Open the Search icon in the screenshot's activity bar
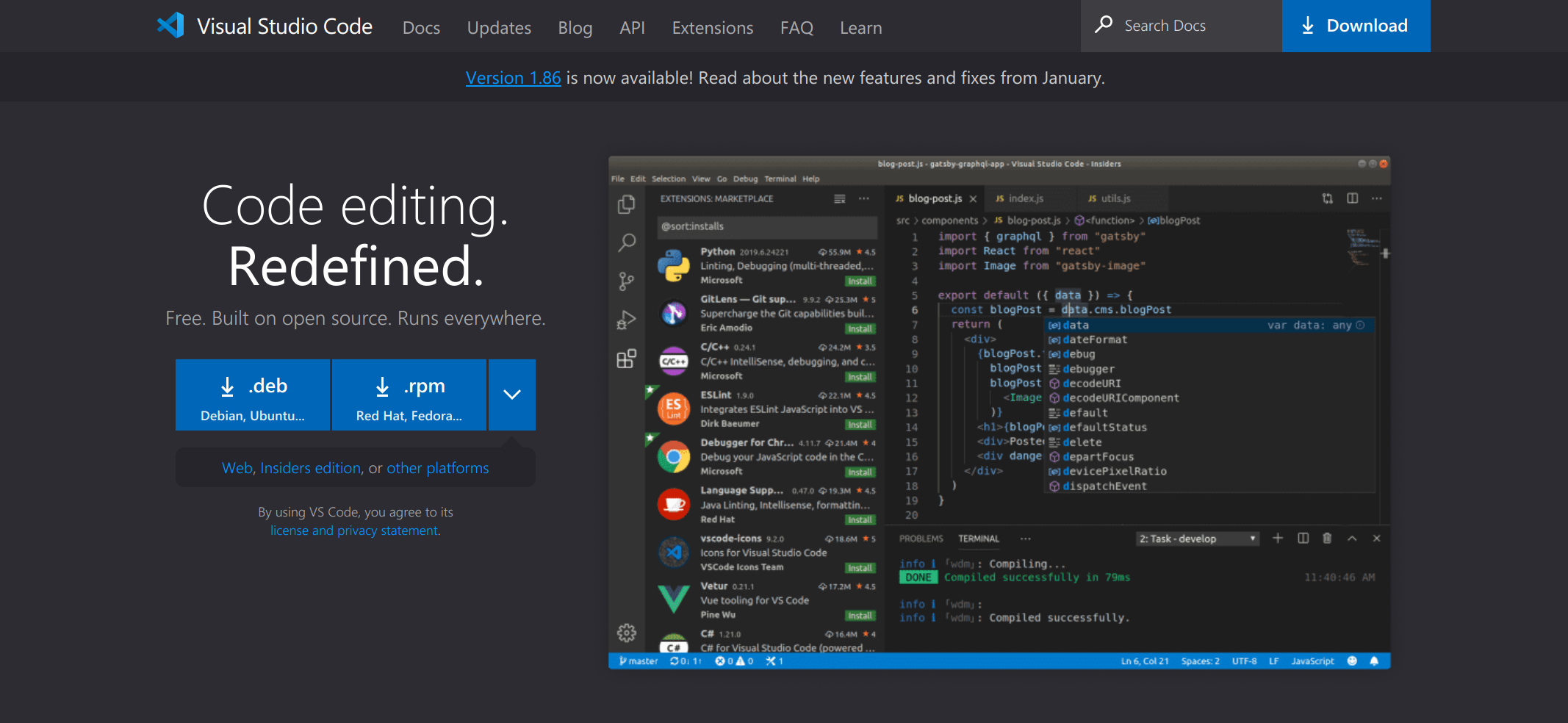Viewport: 1568px width, 723px height. point(627,242)
